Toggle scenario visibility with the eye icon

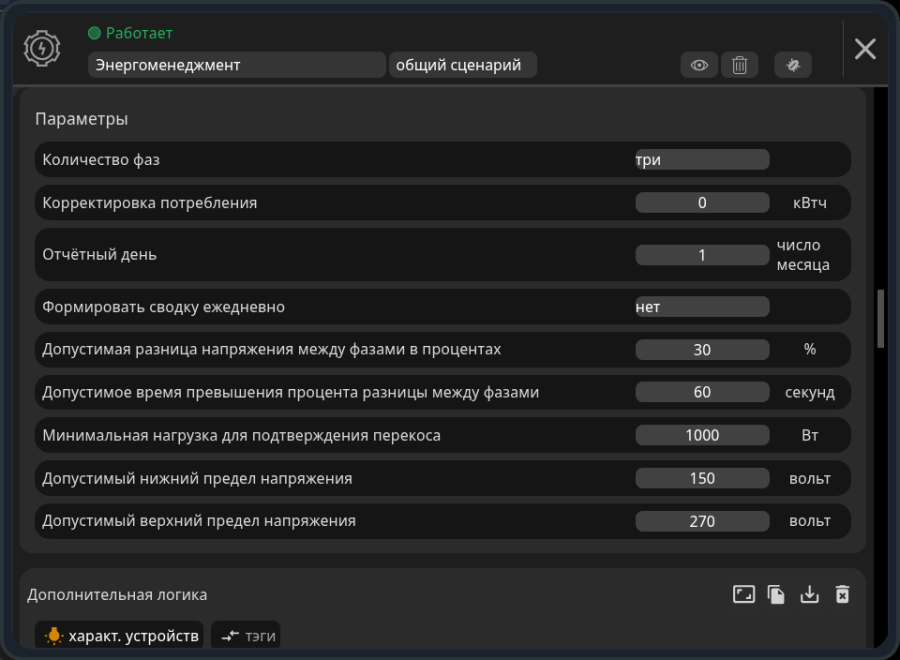coord(699,65)
